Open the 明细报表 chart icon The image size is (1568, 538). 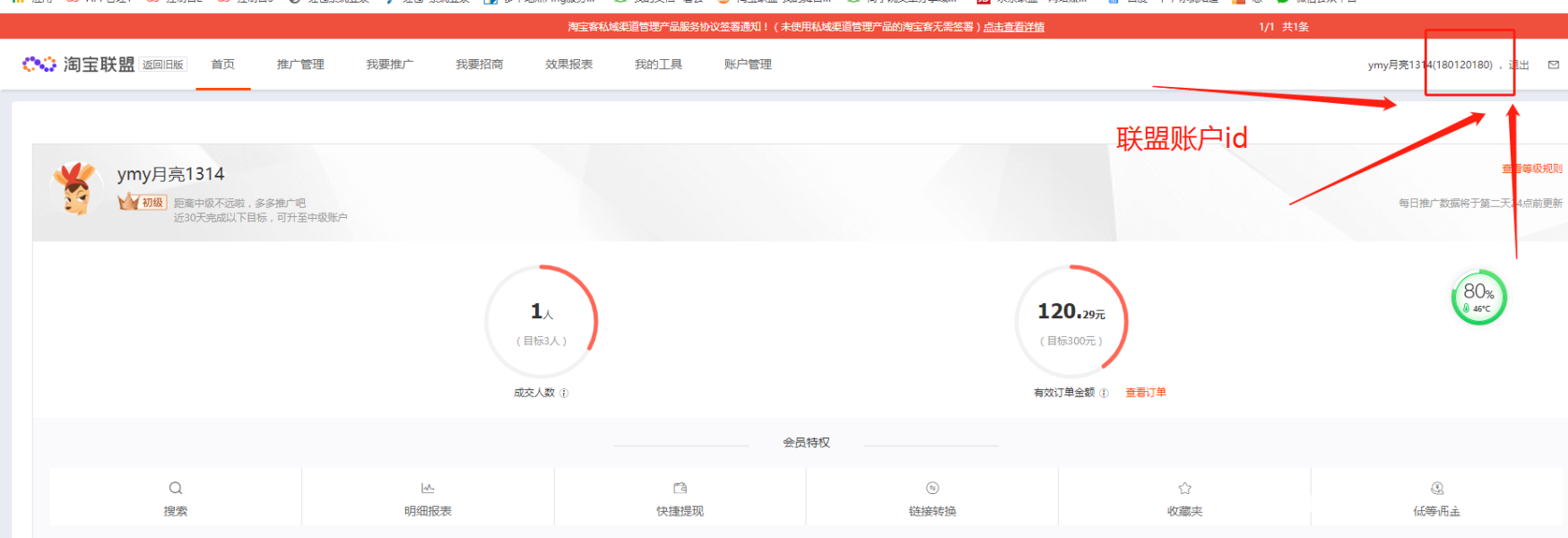pos(428,488)
